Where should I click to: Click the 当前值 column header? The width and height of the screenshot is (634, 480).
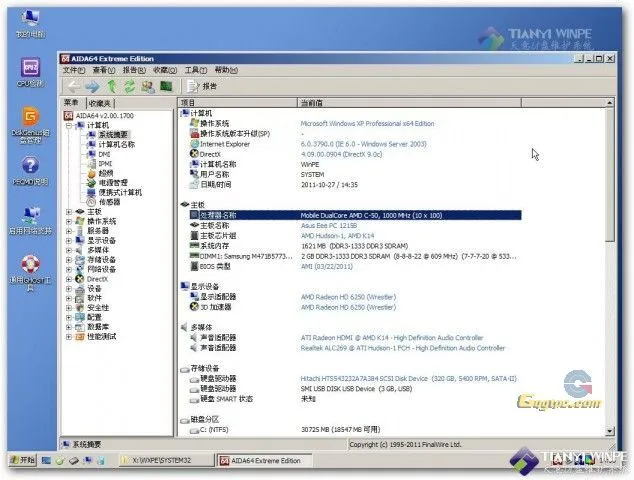click(x=311, y=103)
